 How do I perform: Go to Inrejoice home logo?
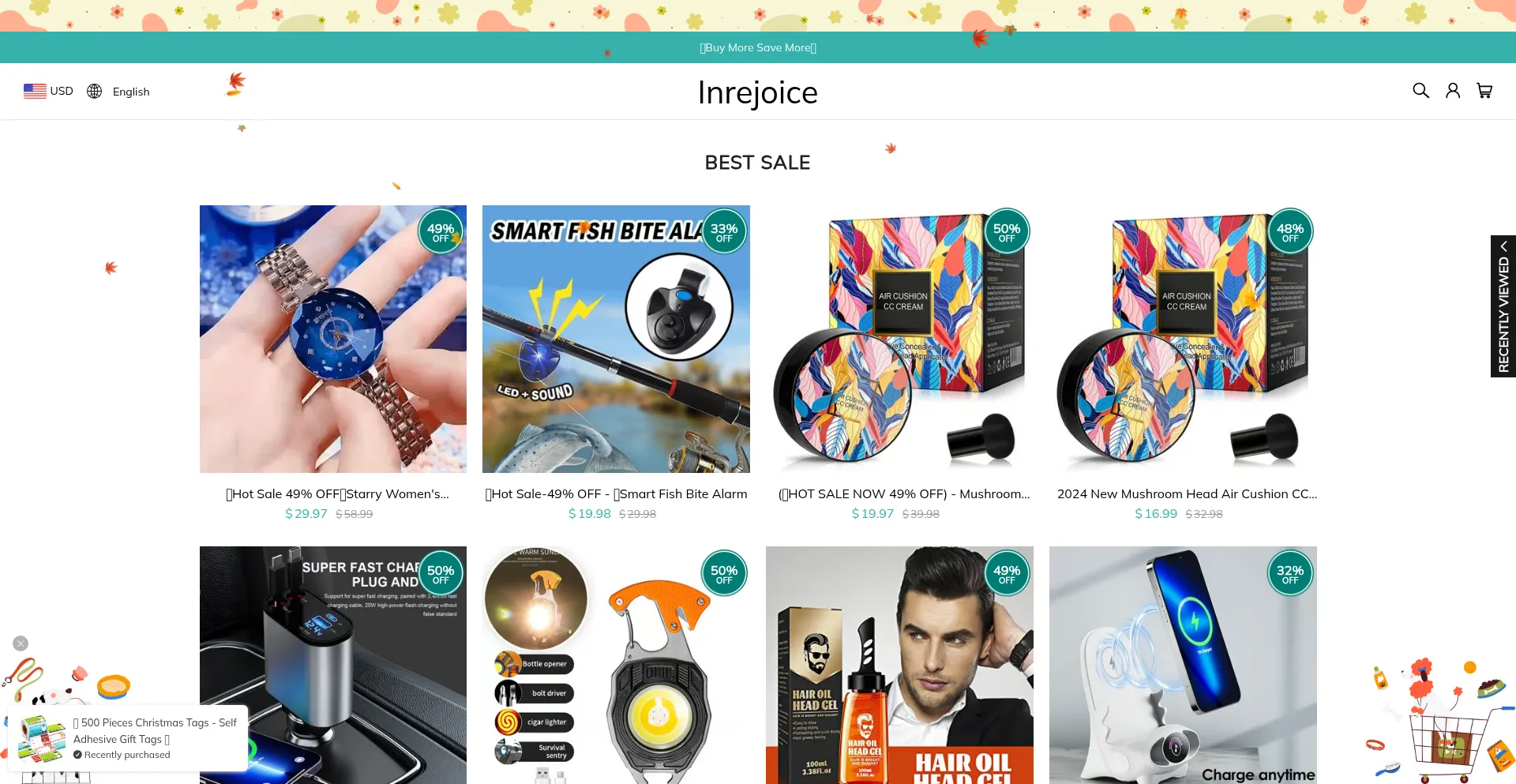click(758, 92)
